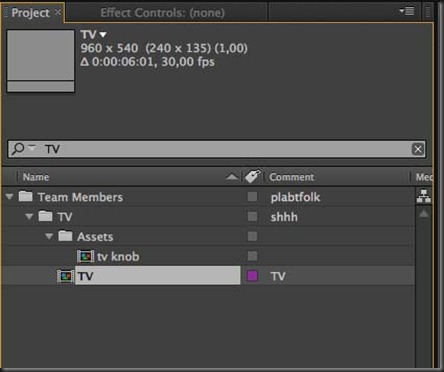Change label color of tv knob
Viewport: 444px width, 372px height.
tap(252, 256)
